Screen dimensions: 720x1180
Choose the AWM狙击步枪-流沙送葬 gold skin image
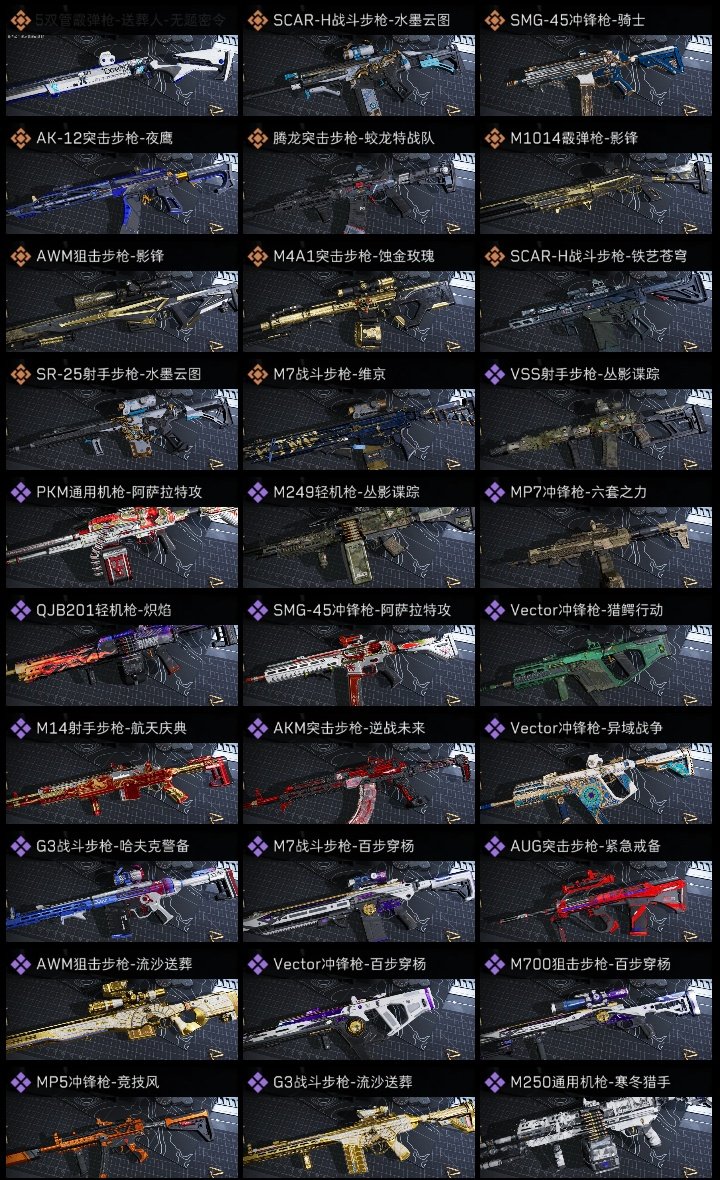click(x=122, y=1020)
